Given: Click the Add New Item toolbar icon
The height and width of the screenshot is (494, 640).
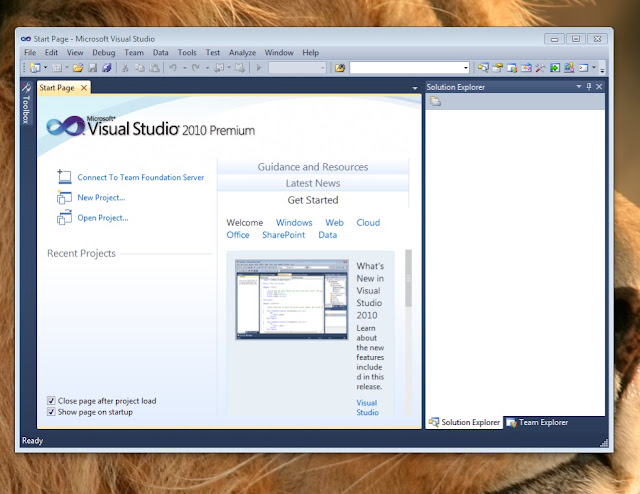Looking at the screenshot, I should coord(57,68).
